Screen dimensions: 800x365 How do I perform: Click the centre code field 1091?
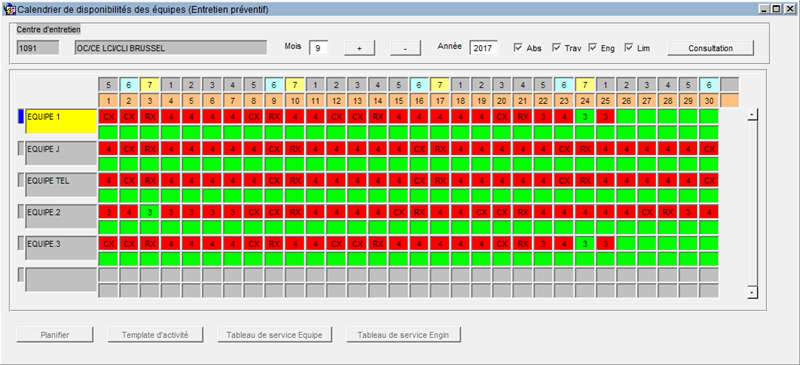coord(38,48)
